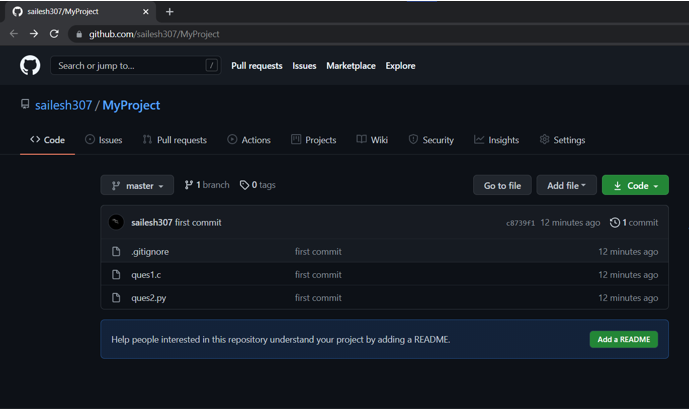Switch to the repository Issues tab
This screenshot has width=689, height=409.
[104, 140]
